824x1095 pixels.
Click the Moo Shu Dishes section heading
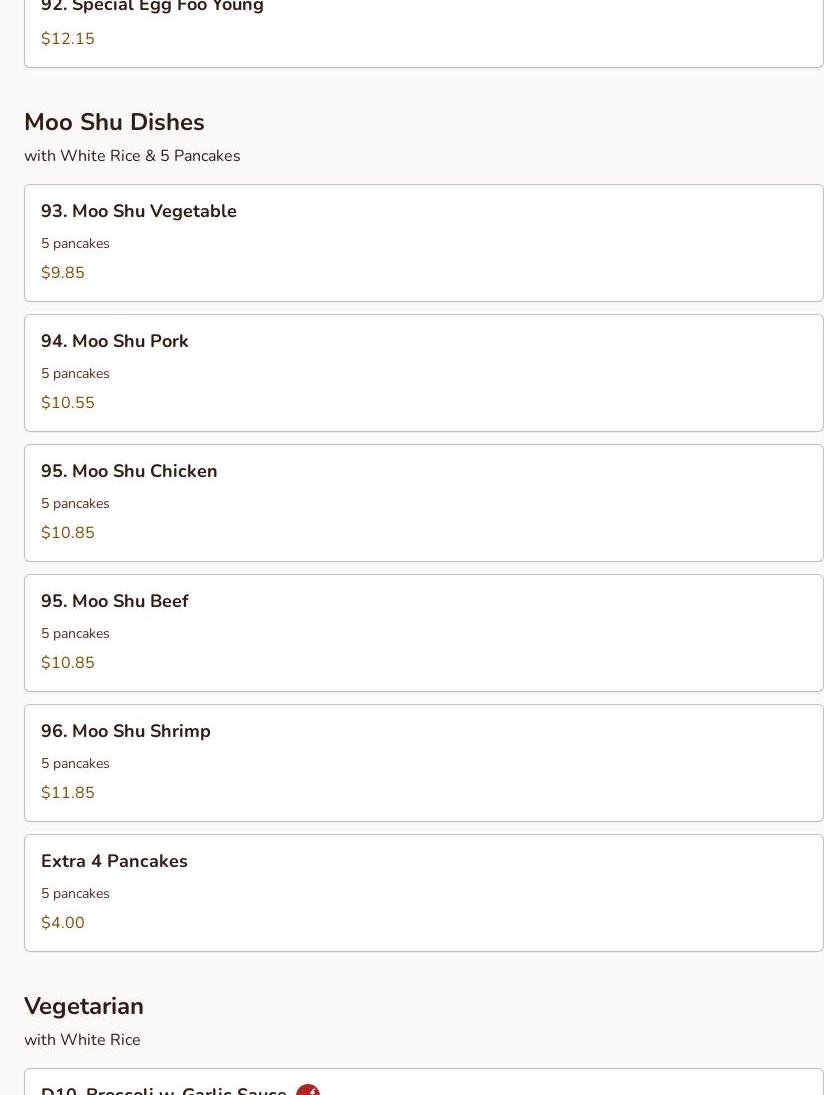[x=114, y=122]
